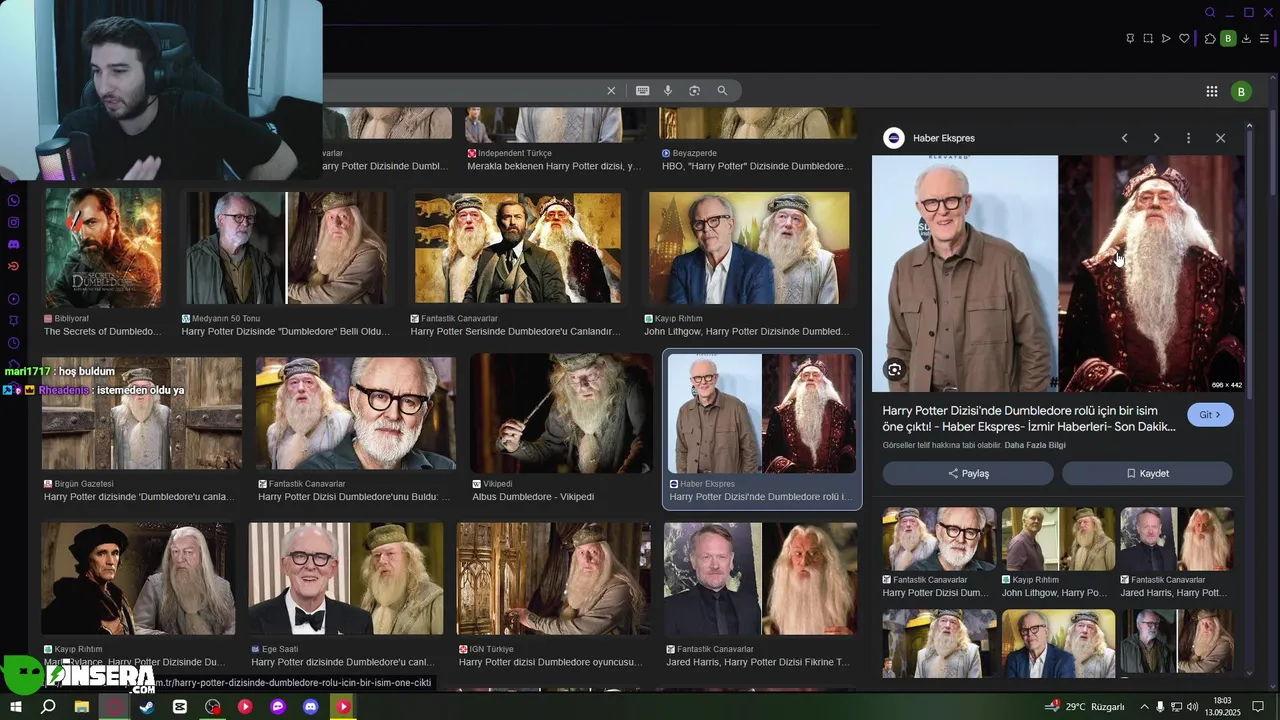Open the 29°C Rüzgarlı weather widget

tap(1085, 706)
